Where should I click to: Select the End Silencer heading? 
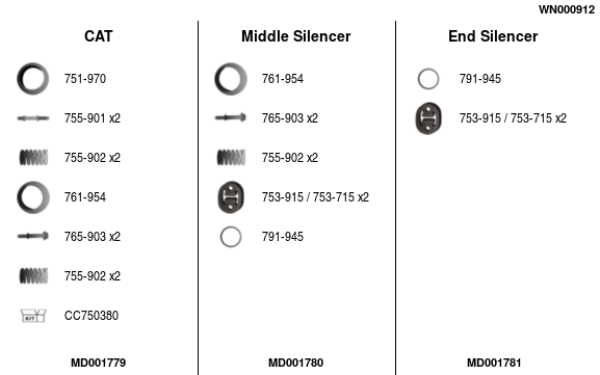coord(493,36)
